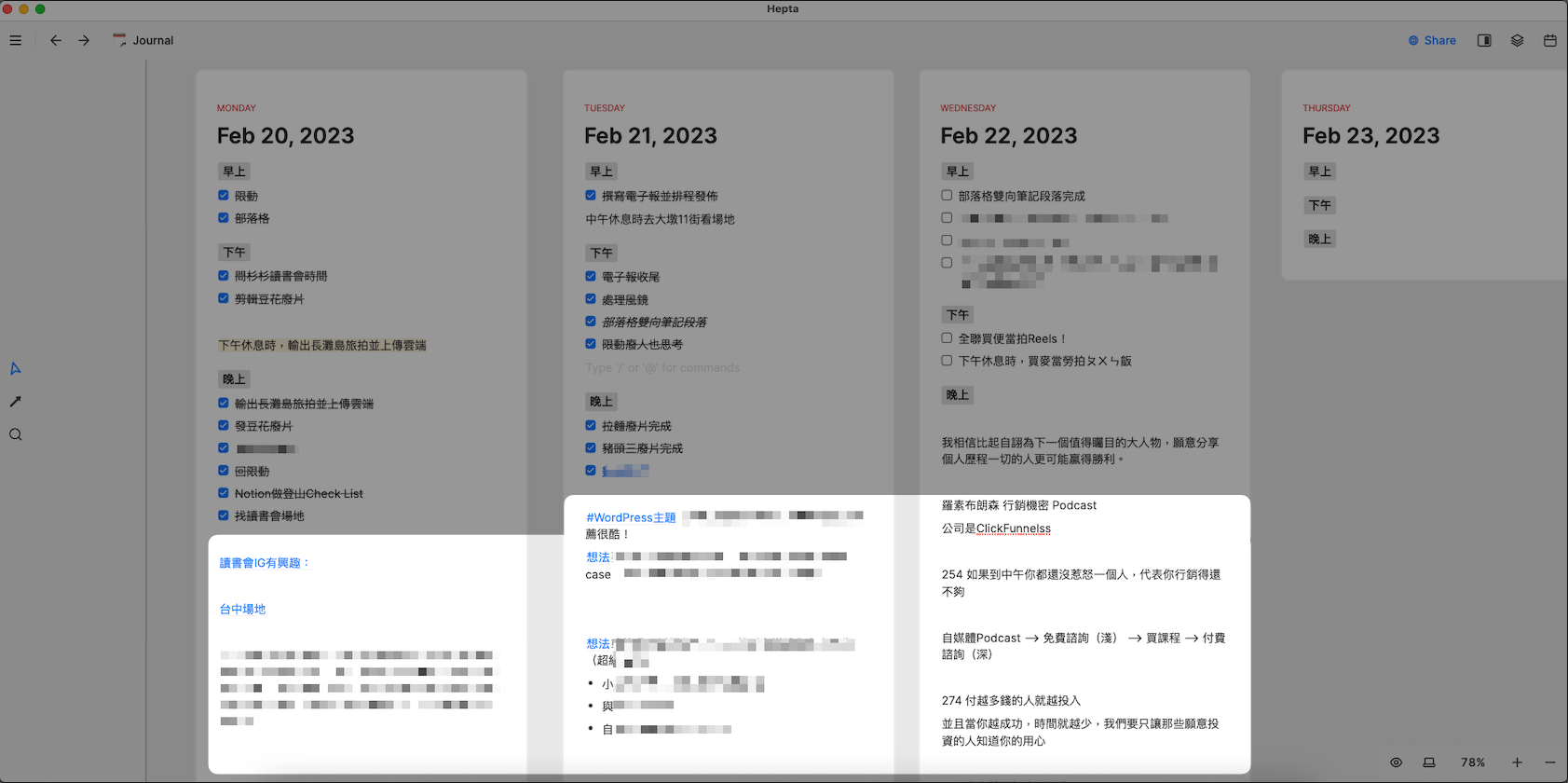Uncheck the 限動 checkbox on Monday
Screen dimensions: 1568x783
tap(224, 196)
